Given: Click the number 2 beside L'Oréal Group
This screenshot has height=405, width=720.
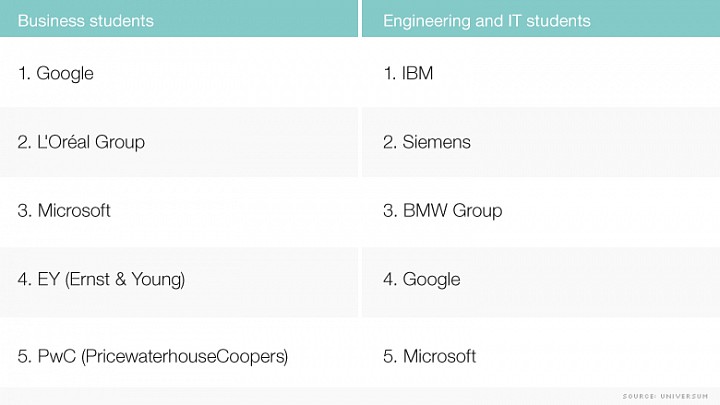Looking at the screenshot, I should click(24, 142).
